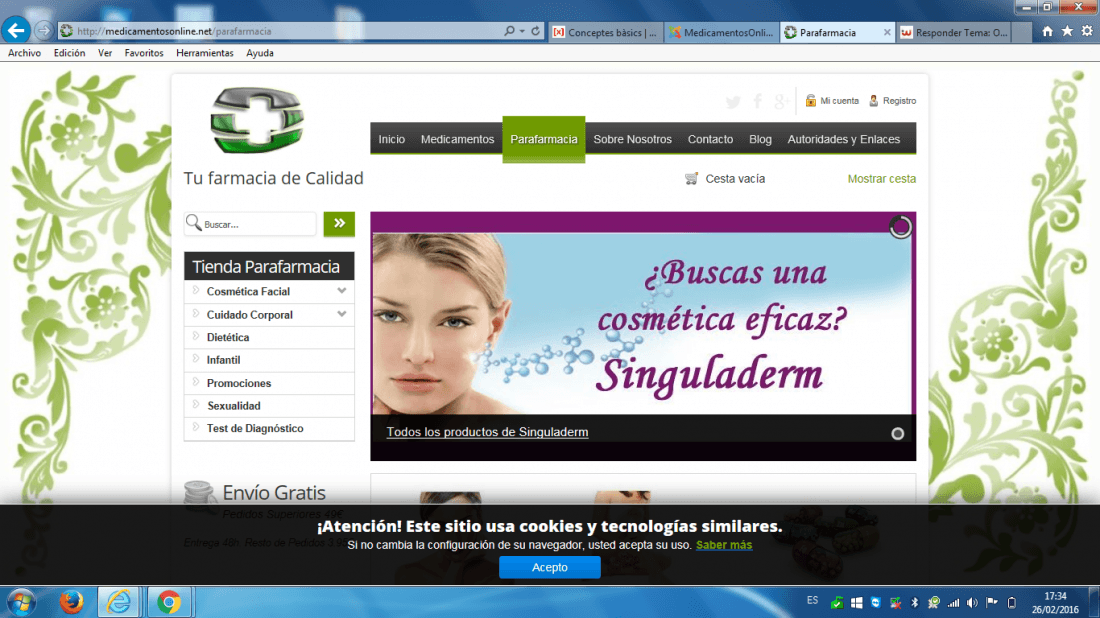
Task: Open the address bar dropdown arrow
Action: (522, 32)
